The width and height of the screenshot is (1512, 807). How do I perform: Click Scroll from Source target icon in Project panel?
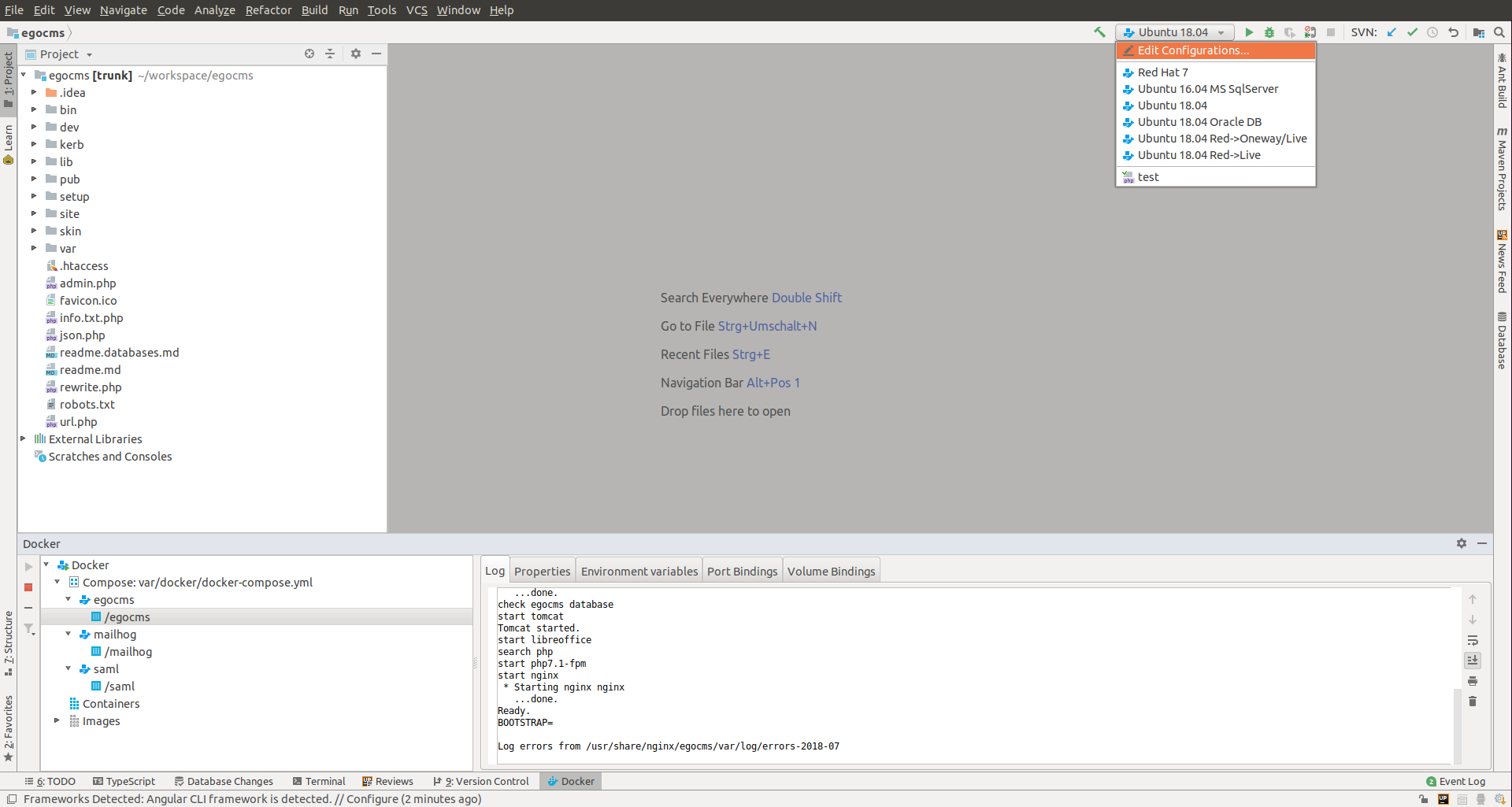click(x=309, y=54)
